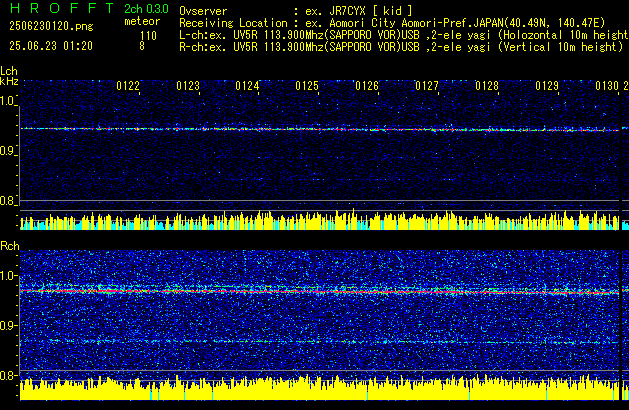Viewport: 629px width, 410px height.
Task: Click the Rch yellow signal level bar graph
Action: pos(320,388)
